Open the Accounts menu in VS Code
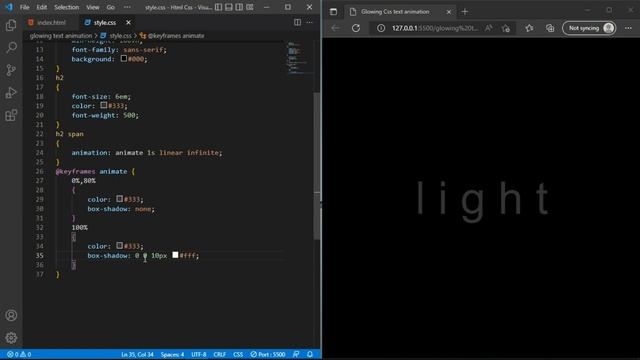The image size is (640, 360). (11, 315)
